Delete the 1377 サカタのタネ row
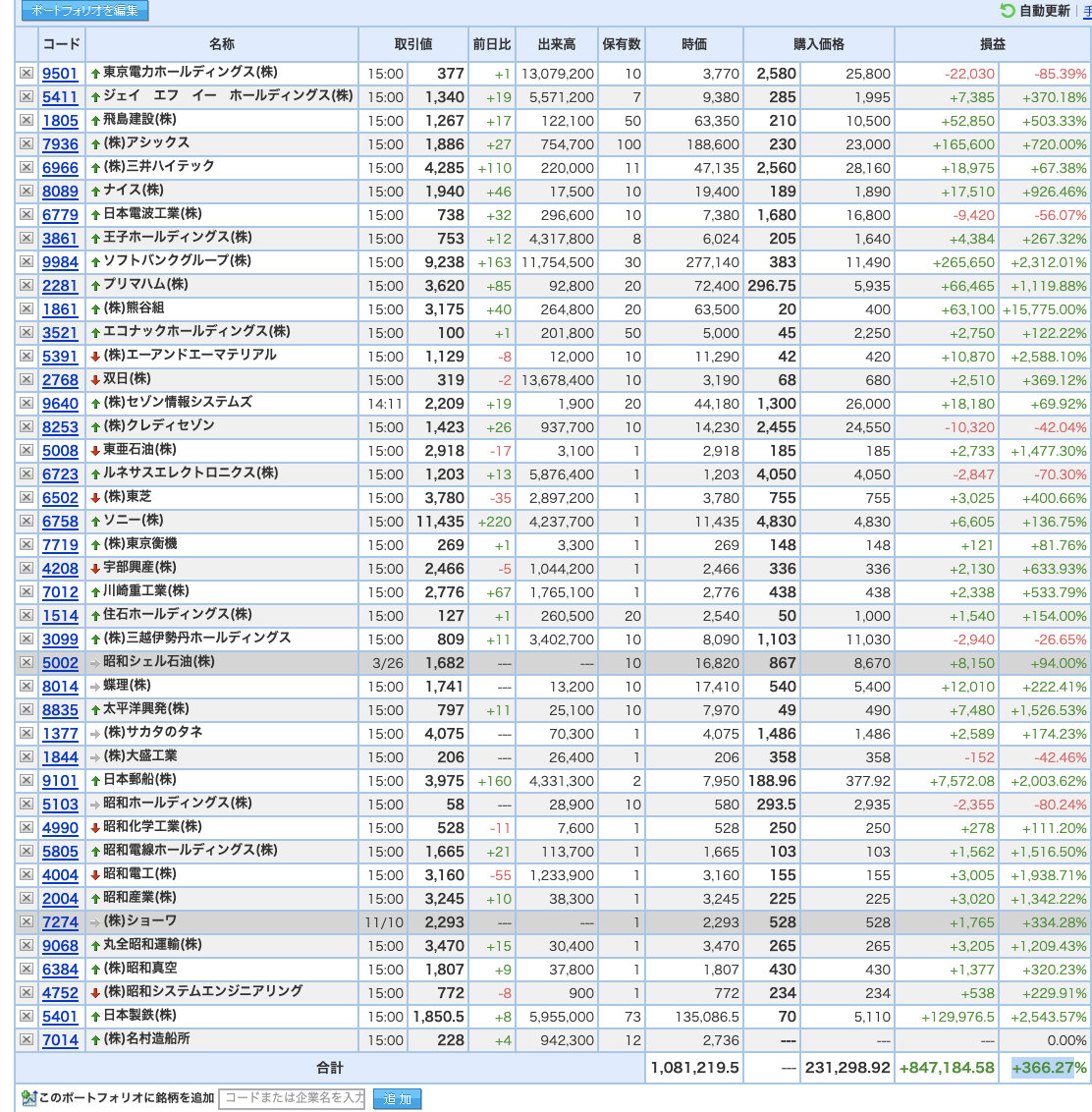Screen dimensions: 1092x1112 27,733
